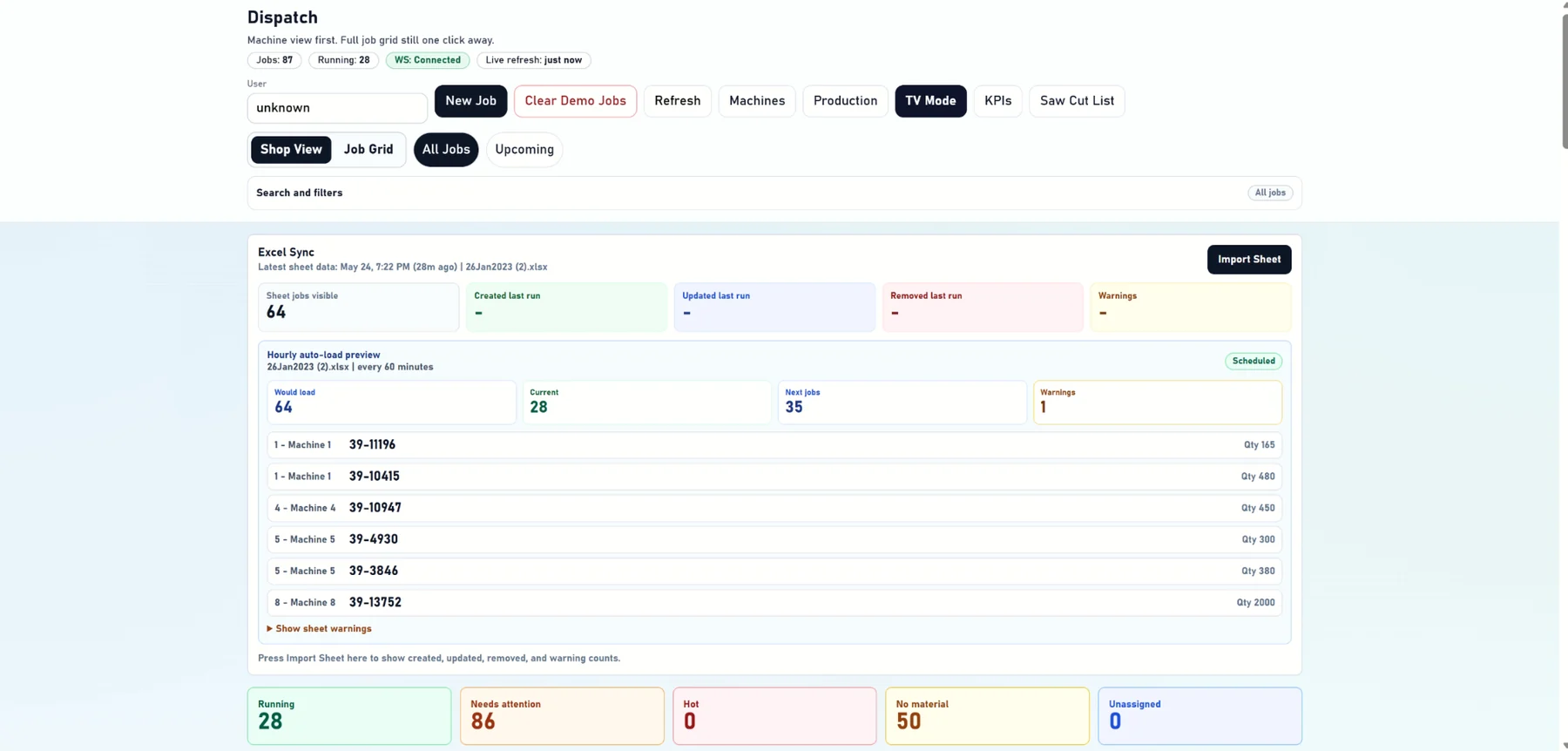
Task: Click the Latest sheet data text
Action: pos(402,267)
